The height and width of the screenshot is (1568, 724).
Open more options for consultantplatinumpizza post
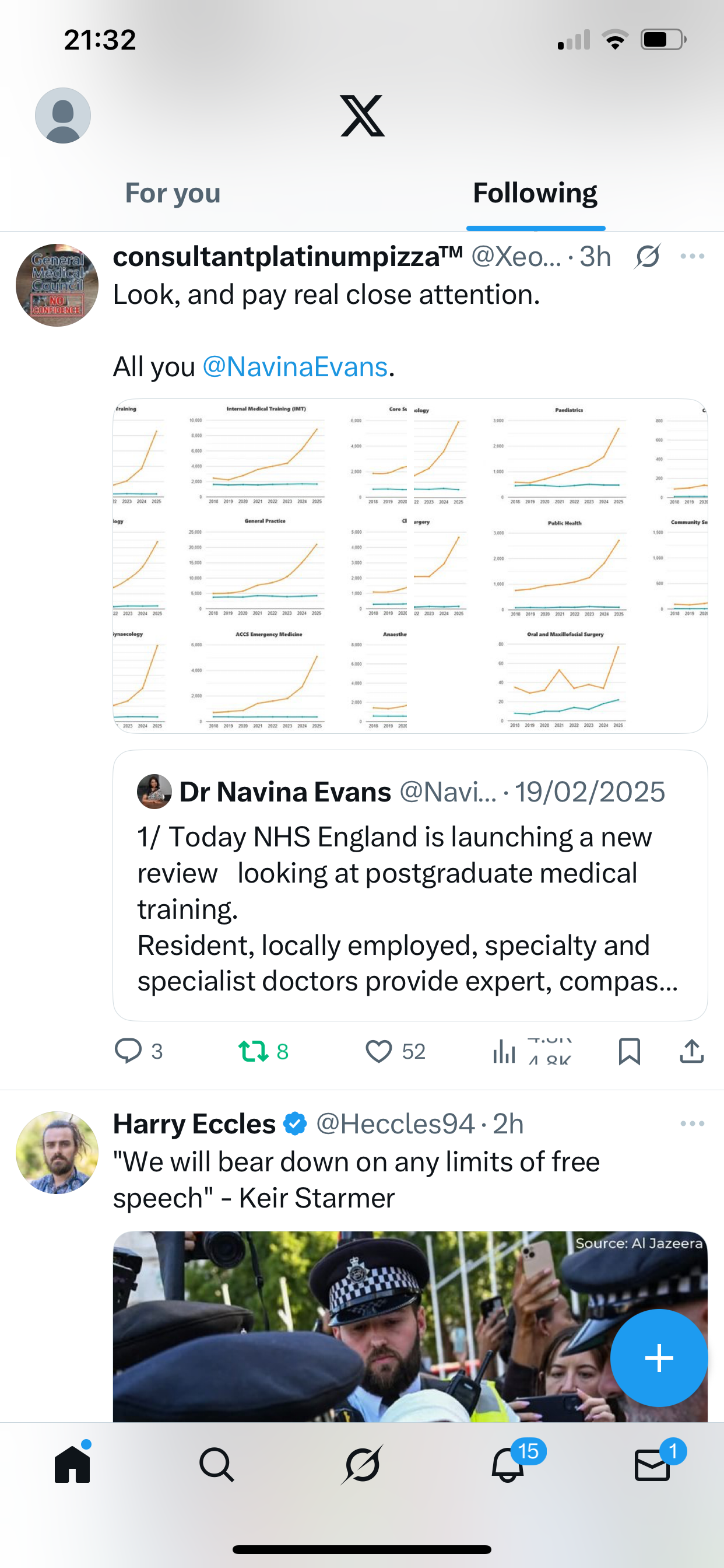[x=693, y=256]
